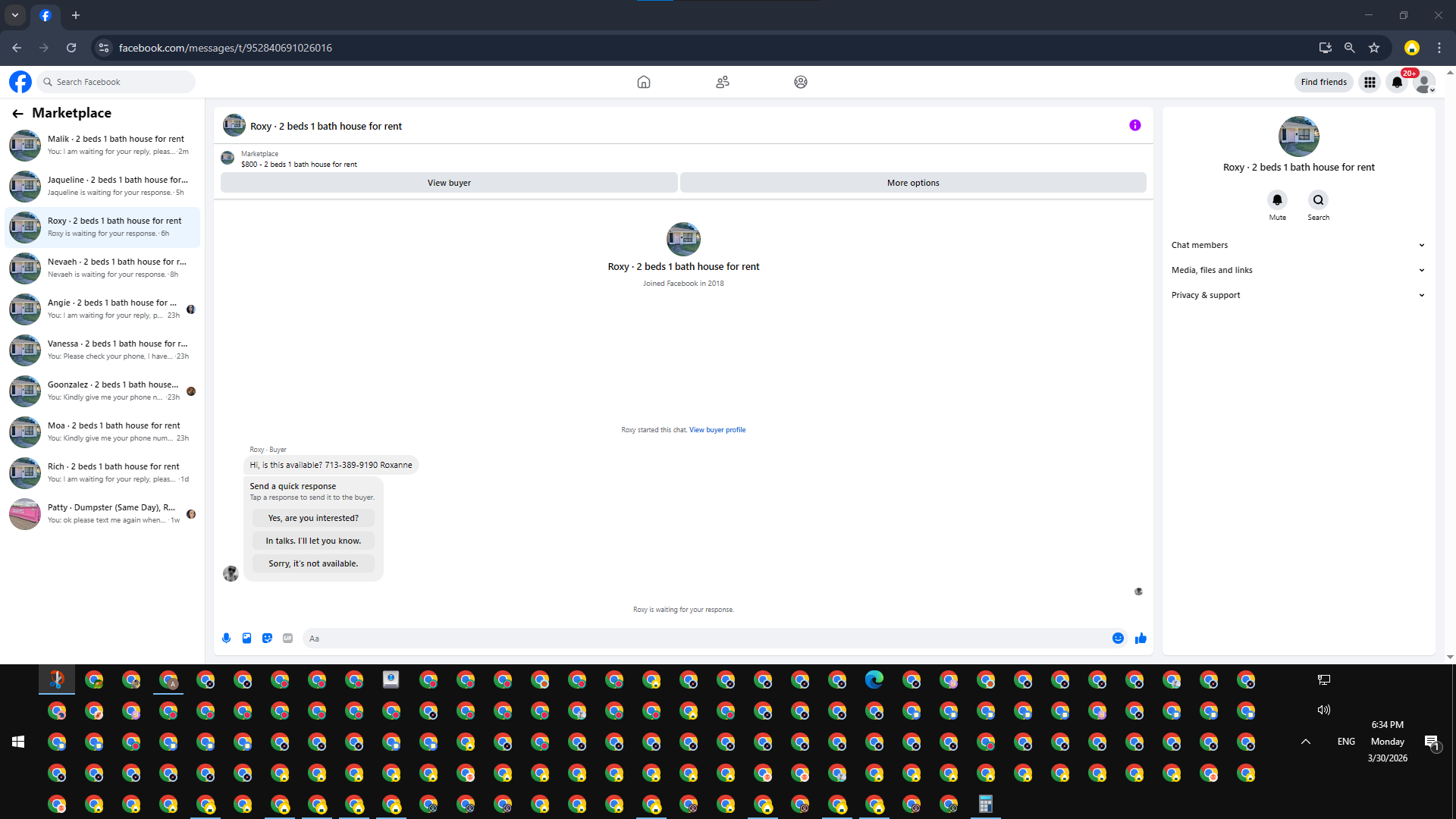
Task: Open the GIF picker icon
Action: tap(287, 639)
